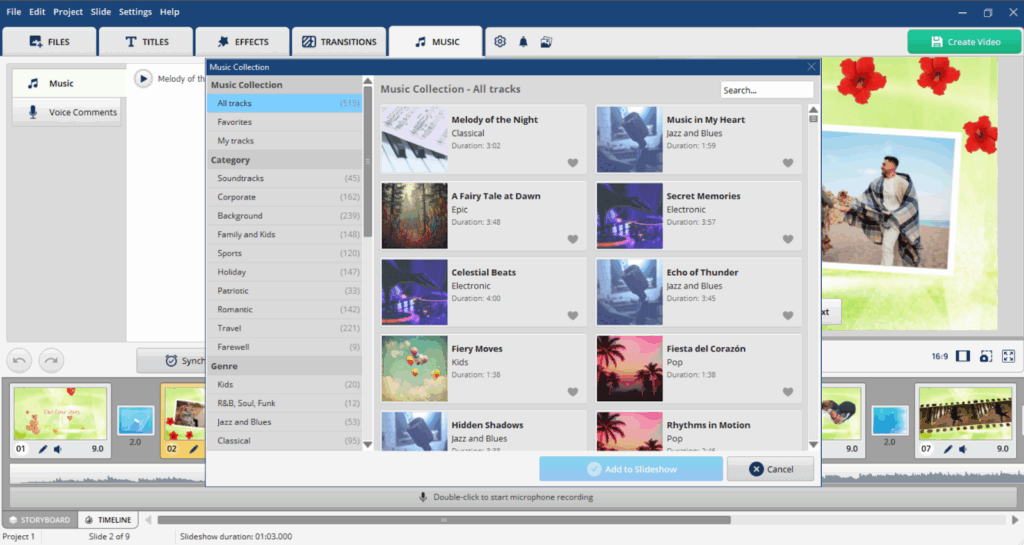Open the settings gear icon in toolbar
The height and width of the screenshot is (545, 1024).
[x=501, y=42]
